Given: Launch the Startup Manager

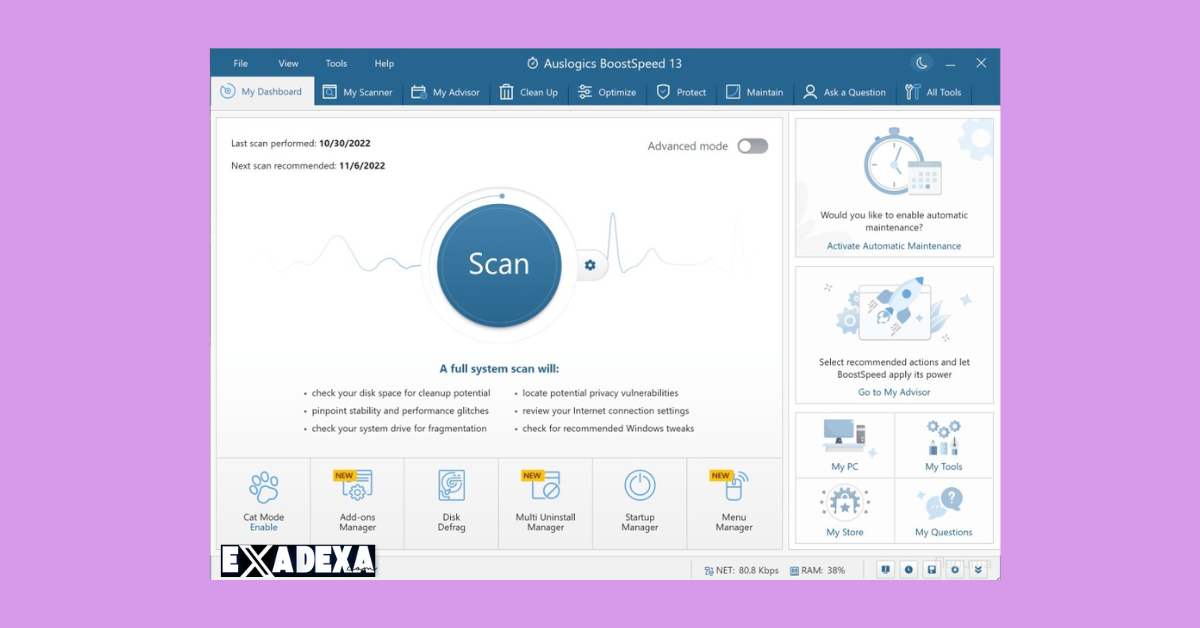Looking at the screenshot, I should (639, 503).
